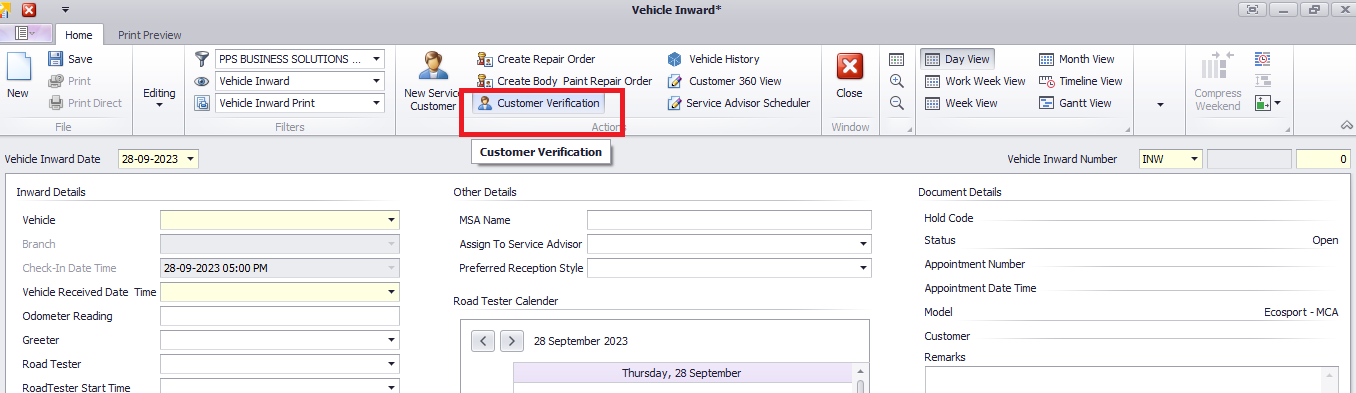
Task: Select Gantt View mode
Action: tap(1075, 103)
